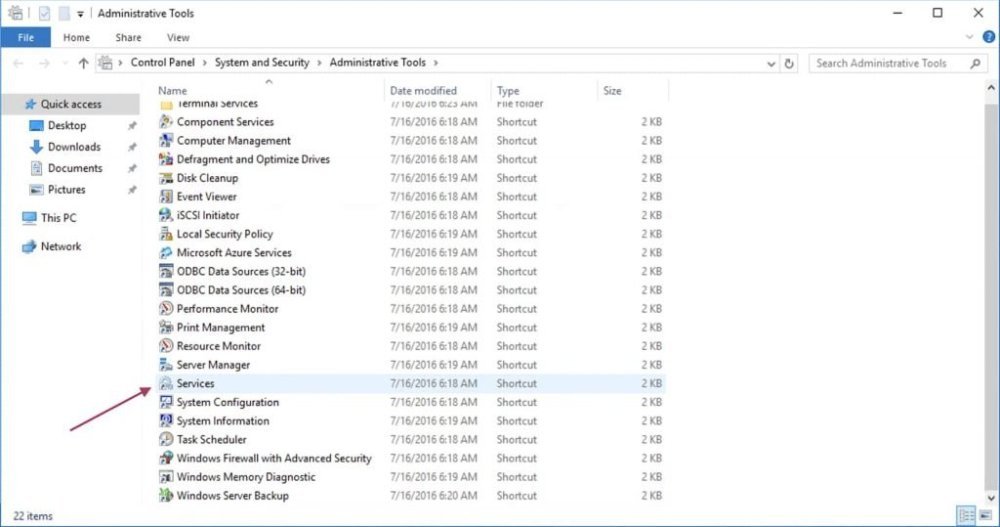
Task: Switch to the View ribbon tab
Action: click(178, 38)
